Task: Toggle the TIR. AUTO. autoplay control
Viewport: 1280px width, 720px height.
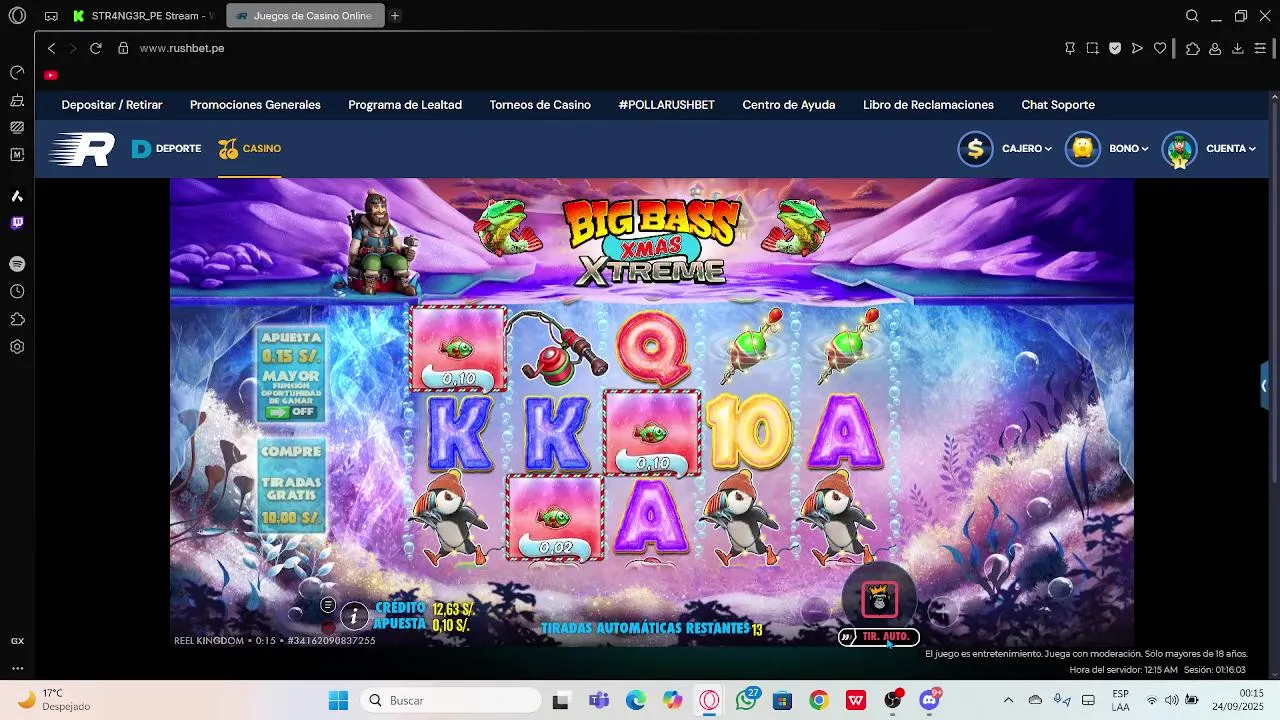Action: coord(879,637)
